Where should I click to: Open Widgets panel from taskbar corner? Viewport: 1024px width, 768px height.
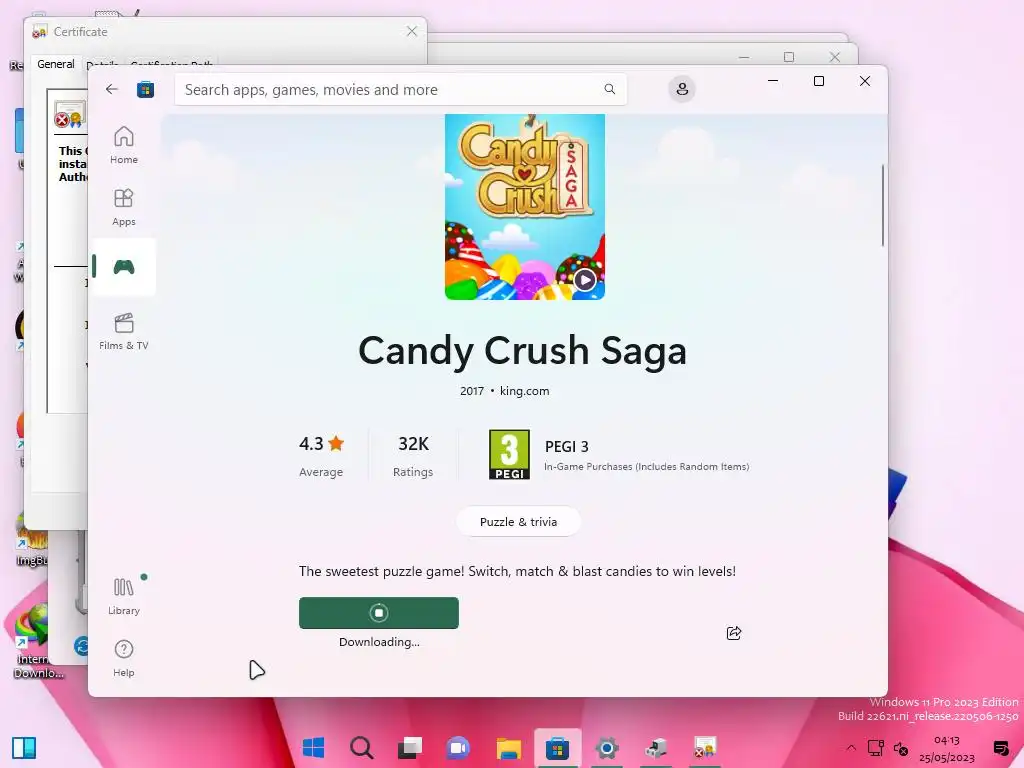click(x=24, y=748)
